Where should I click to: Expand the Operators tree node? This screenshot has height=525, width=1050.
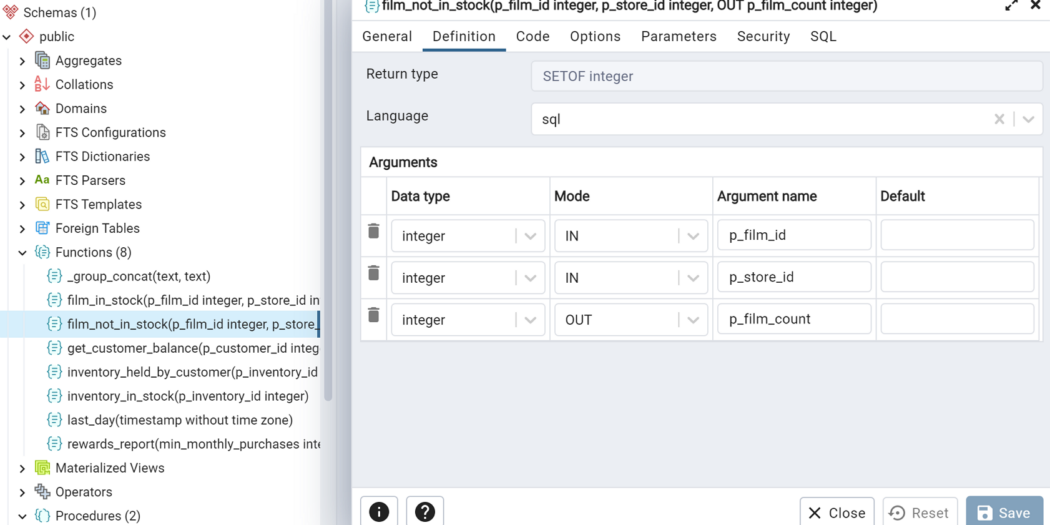[22, 492]
